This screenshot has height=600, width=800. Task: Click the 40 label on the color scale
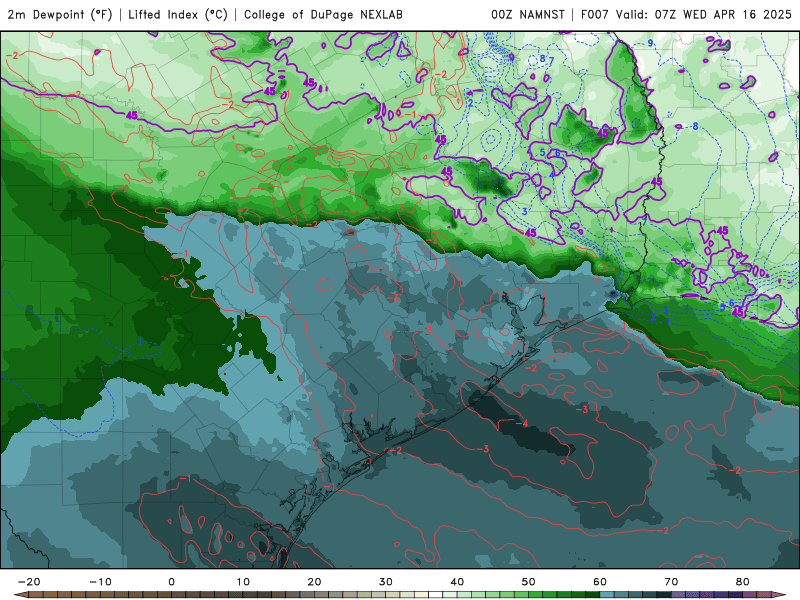coord(457,582)
